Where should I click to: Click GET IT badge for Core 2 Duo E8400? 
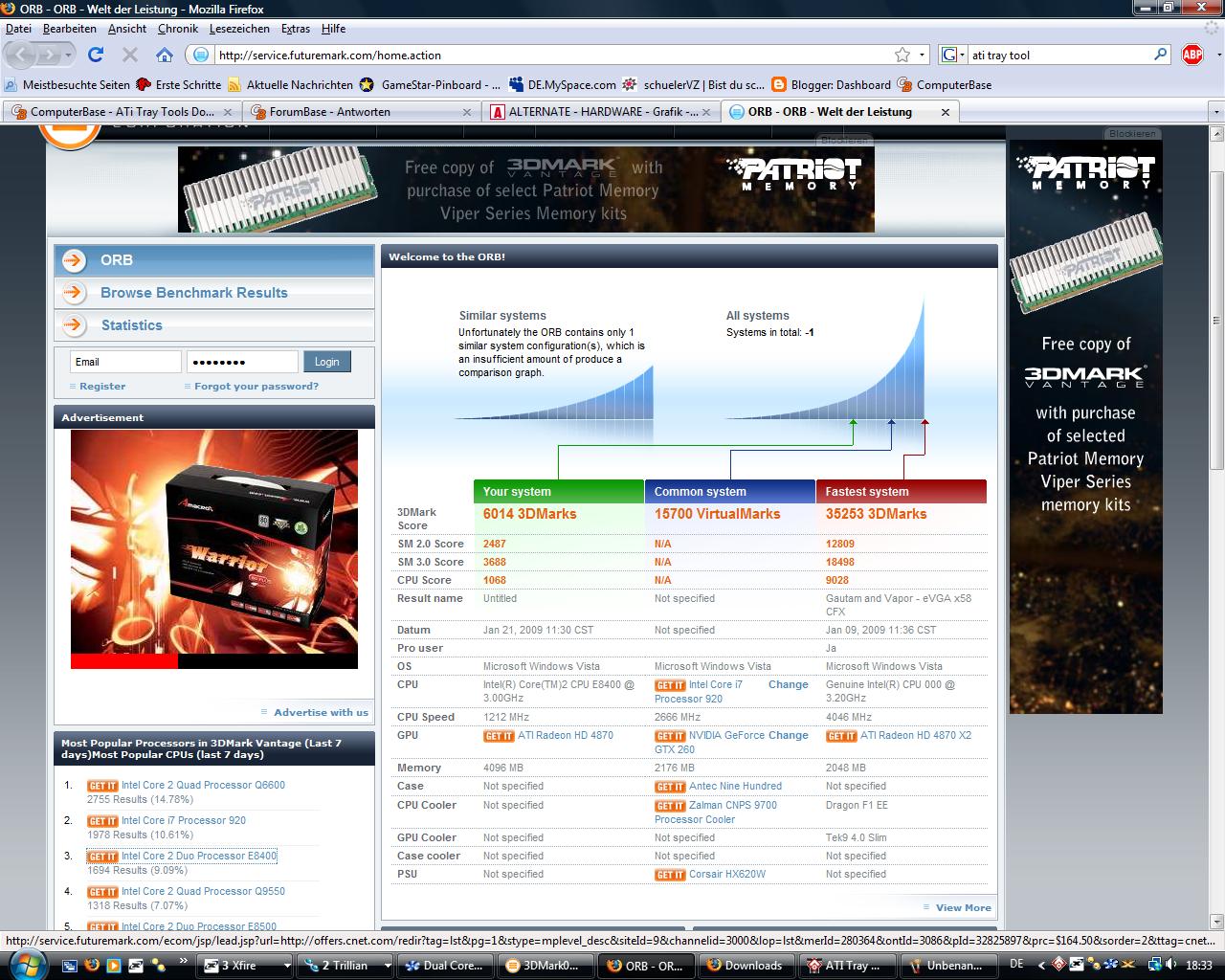(102, 857)
